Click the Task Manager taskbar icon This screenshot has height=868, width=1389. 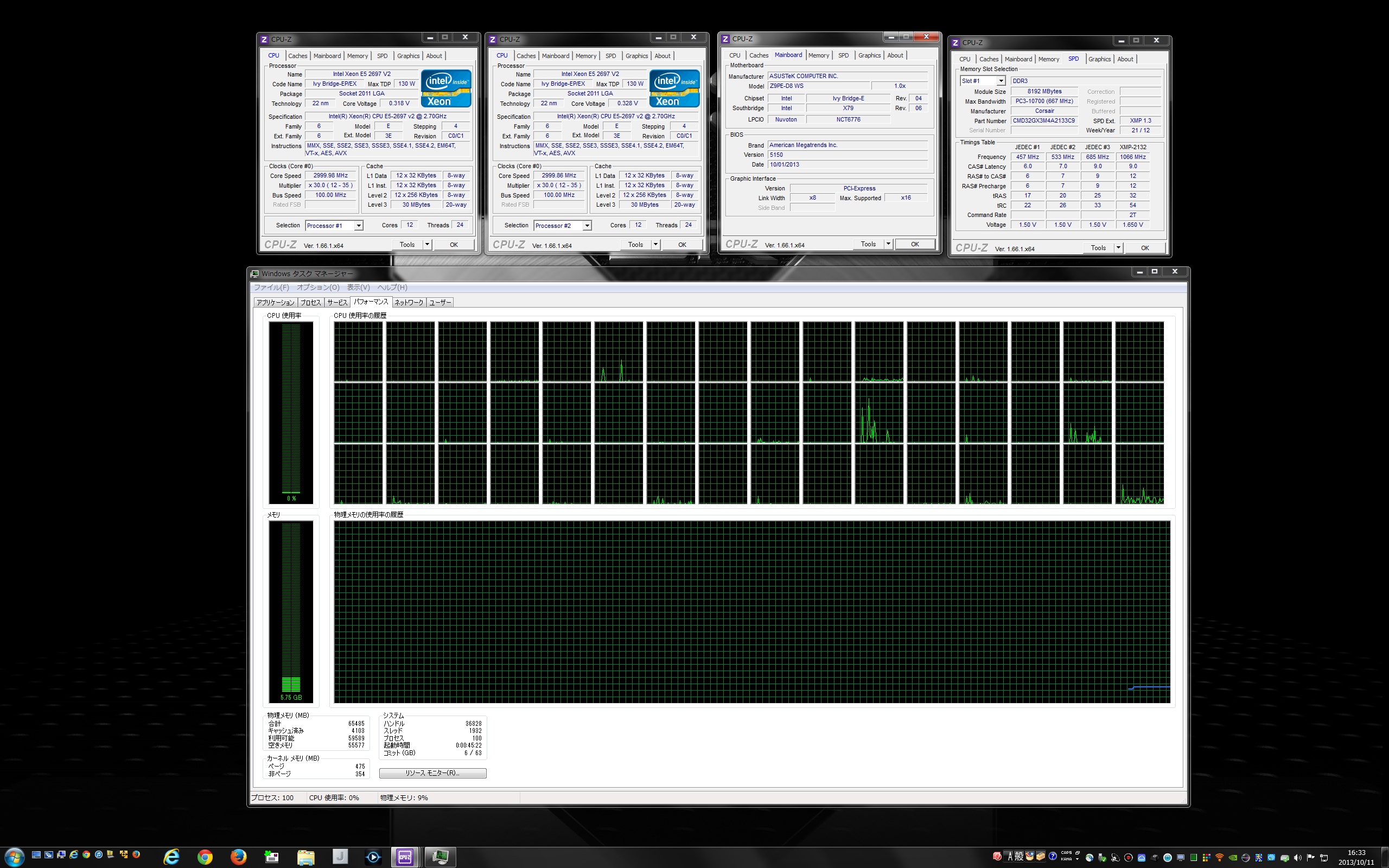pos(440,857)
